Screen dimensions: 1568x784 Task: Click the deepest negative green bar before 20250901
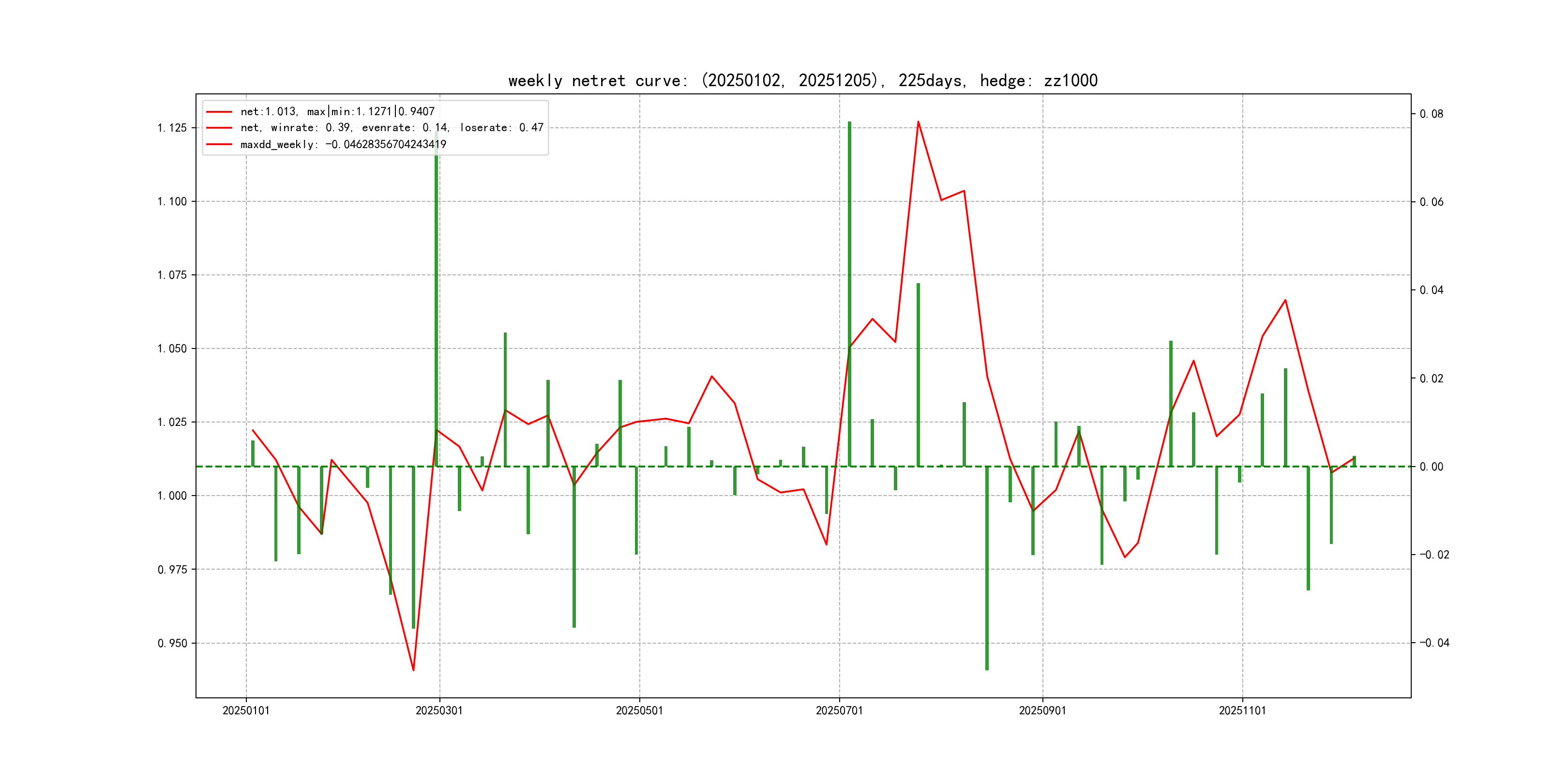click(987, 566)
